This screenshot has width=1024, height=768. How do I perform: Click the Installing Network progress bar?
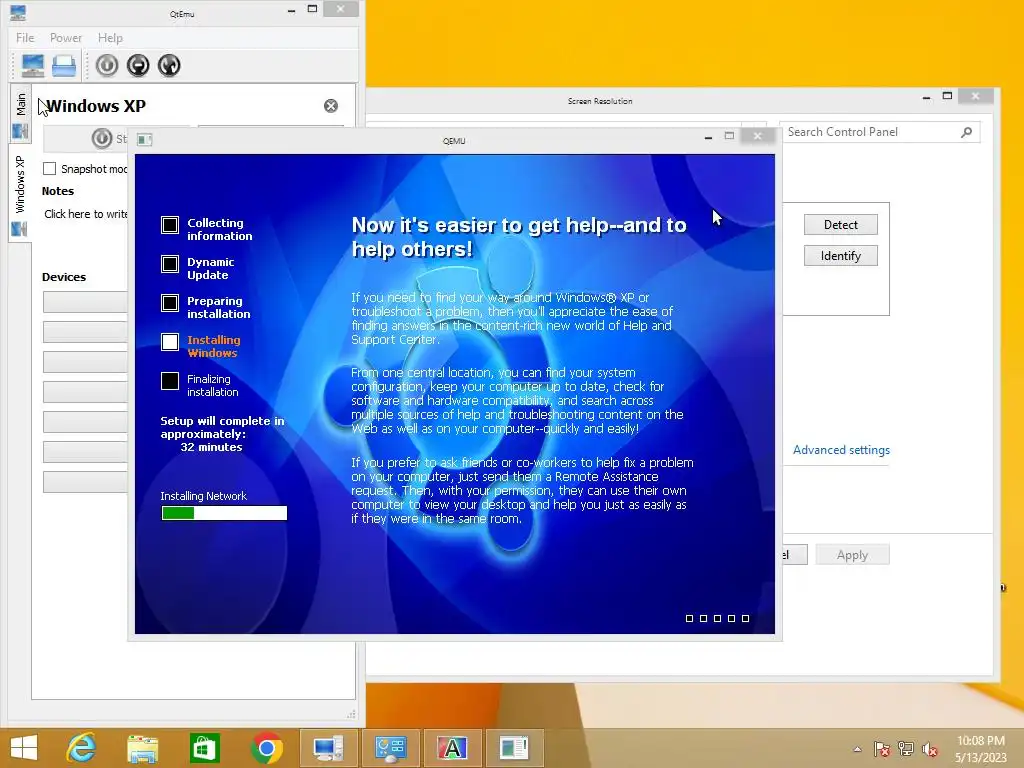tap(224, 513)
